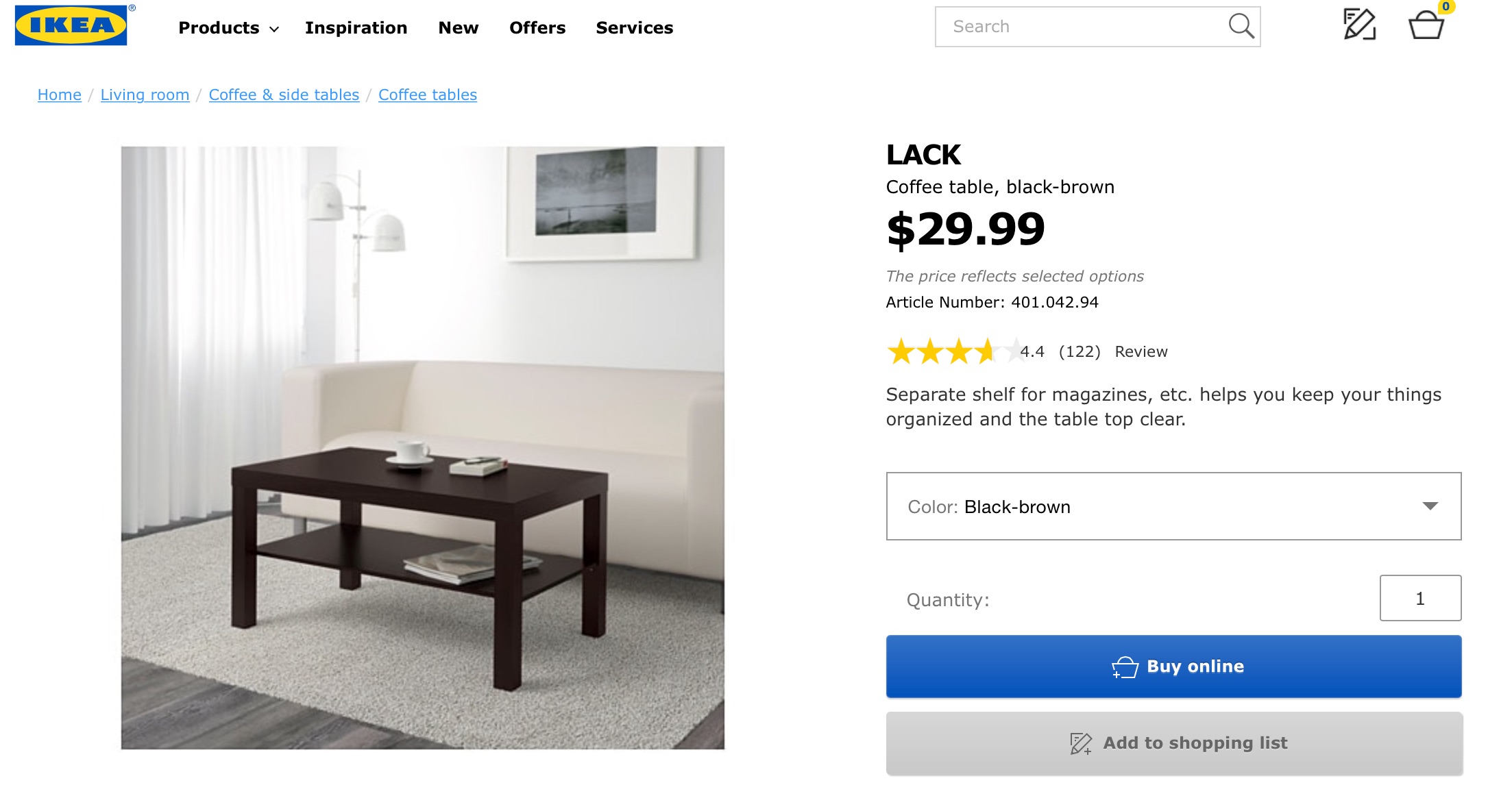Open the Offers menu item
Viewport: 1512px width, 785px height.
(537, 28)
